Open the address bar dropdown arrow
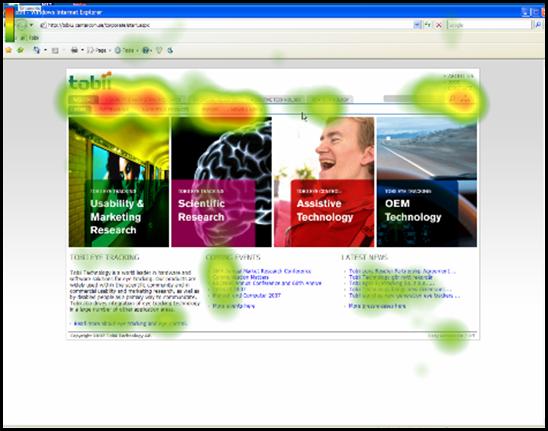The width and height of the screenshot is (548, 431). (417, 25)
